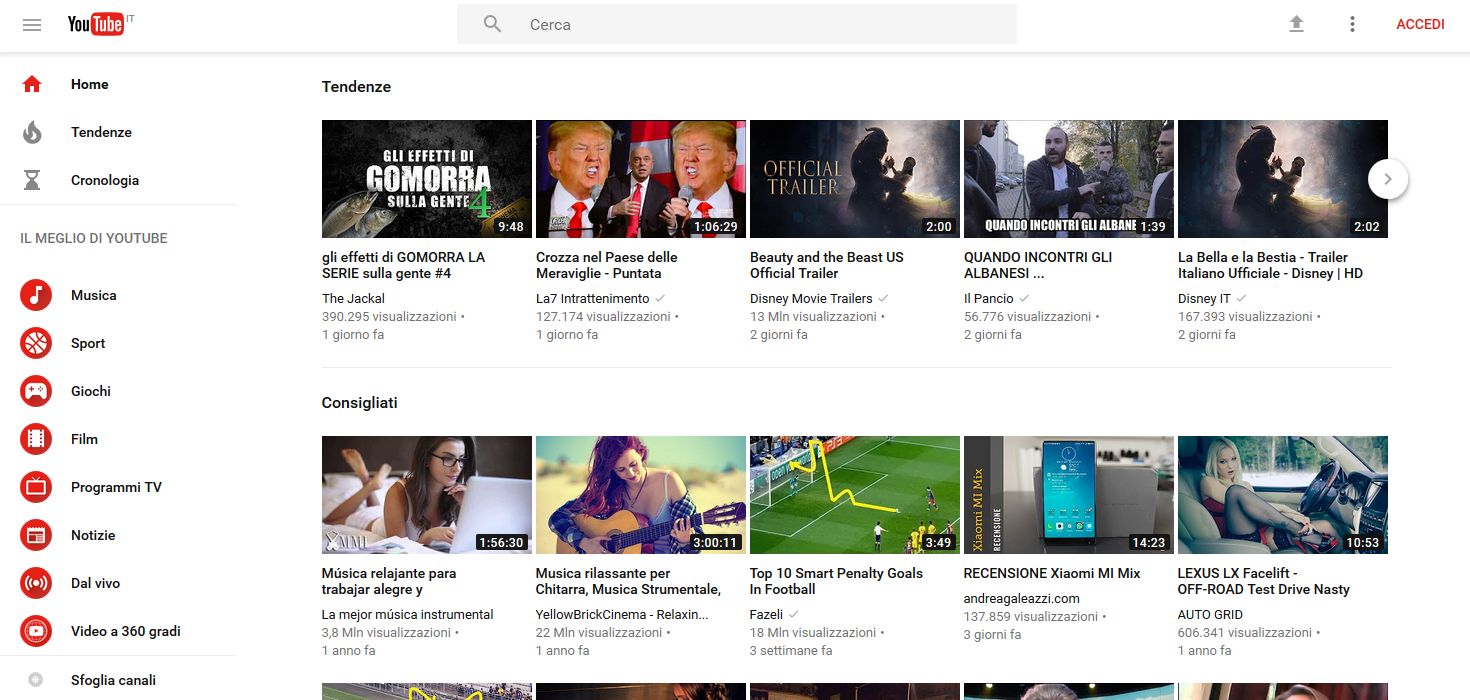This screenshot has height=700, width=1470.
Task: Open La Bella e la Bestia thumbnail
Action: click(x=1283, y=179)
